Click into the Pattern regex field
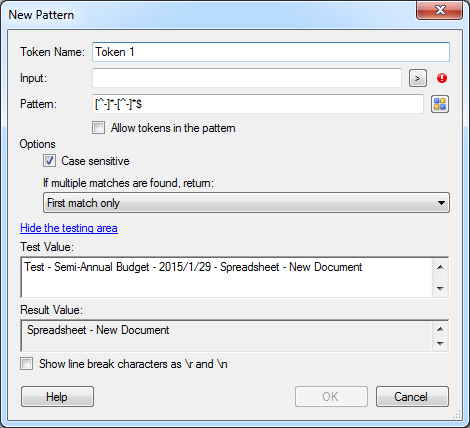Viewport: 470px width, 428px height. (258, 104)
